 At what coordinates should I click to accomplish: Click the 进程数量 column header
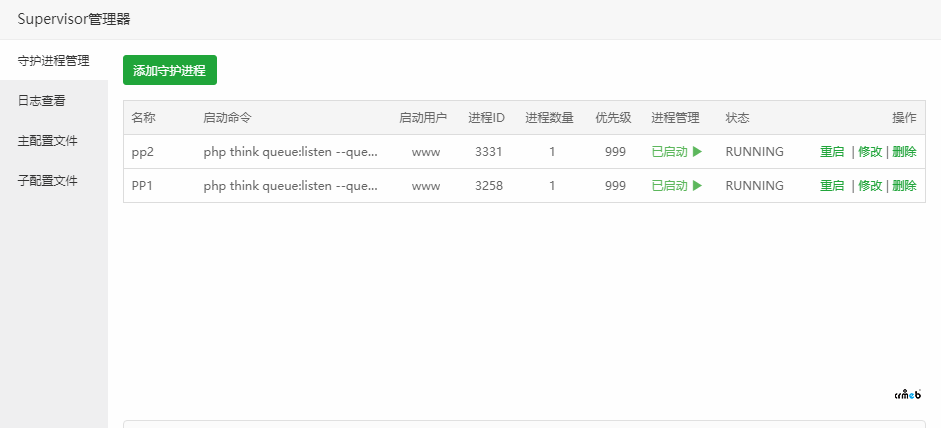pyautogui.click(x=549, y=118)
